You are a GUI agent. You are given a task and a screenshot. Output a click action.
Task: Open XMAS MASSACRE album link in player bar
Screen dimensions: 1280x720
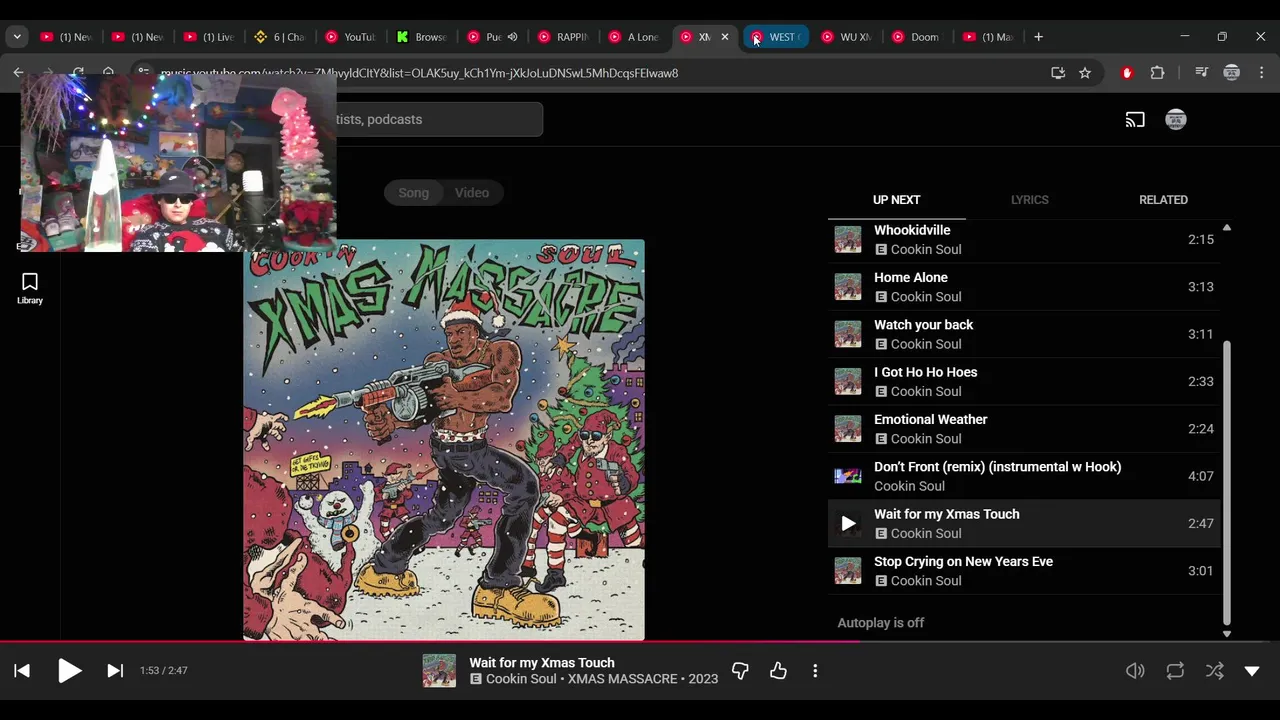tap(622, 679)
